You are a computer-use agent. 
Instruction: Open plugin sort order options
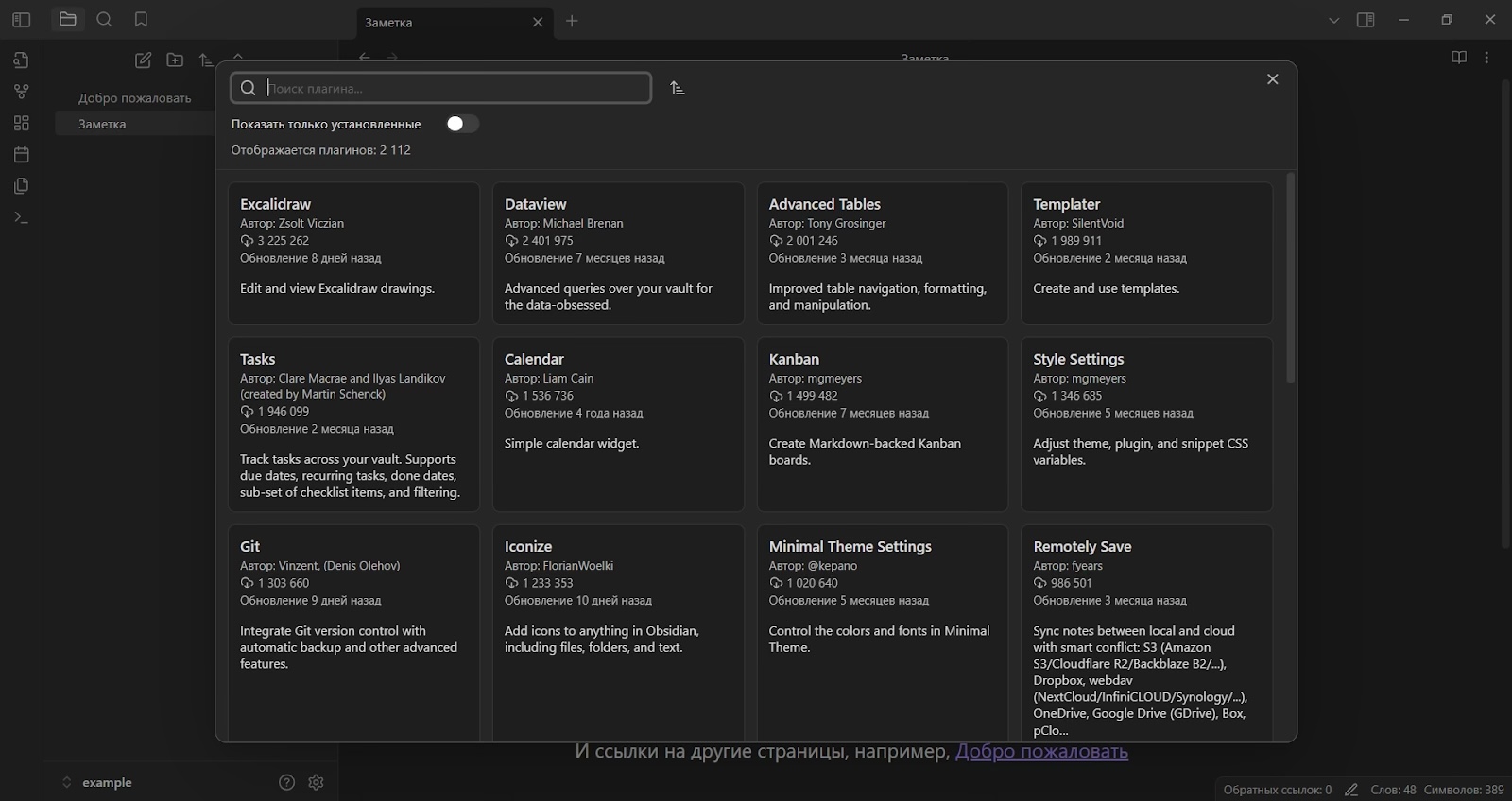[677, 88]
